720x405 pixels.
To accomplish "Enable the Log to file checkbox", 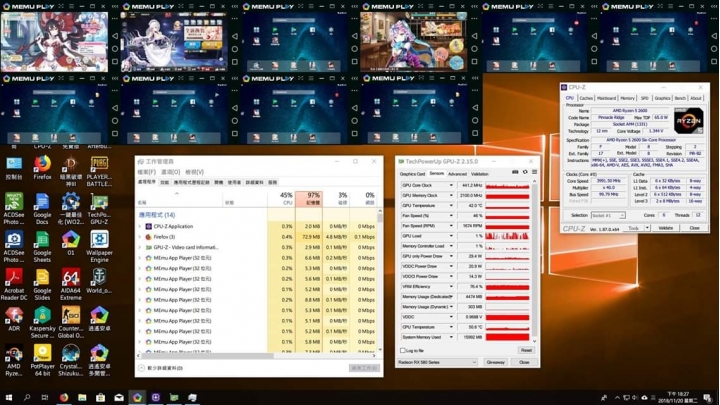I will pos(403,350).
